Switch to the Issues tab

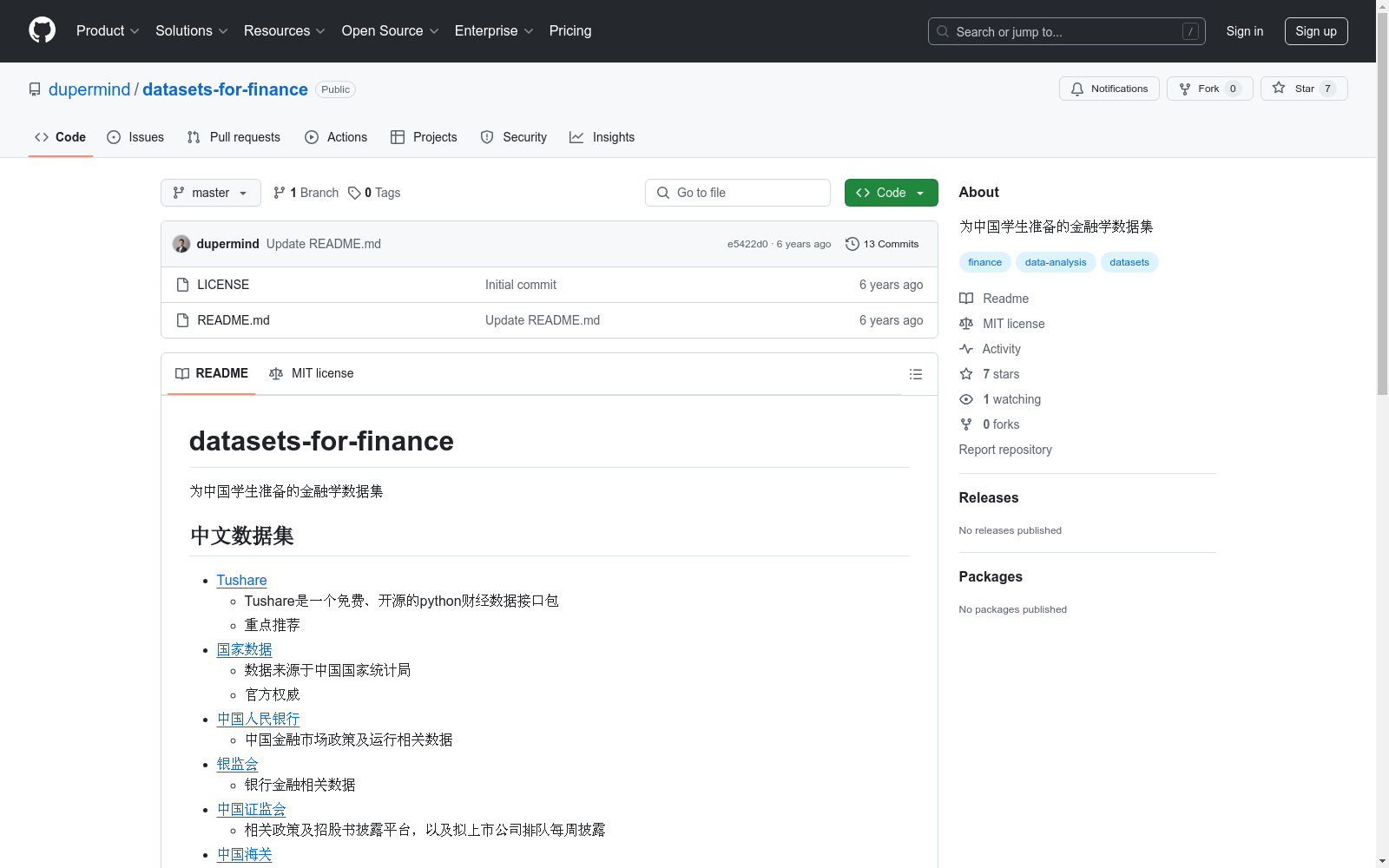(x=135, y=137)
